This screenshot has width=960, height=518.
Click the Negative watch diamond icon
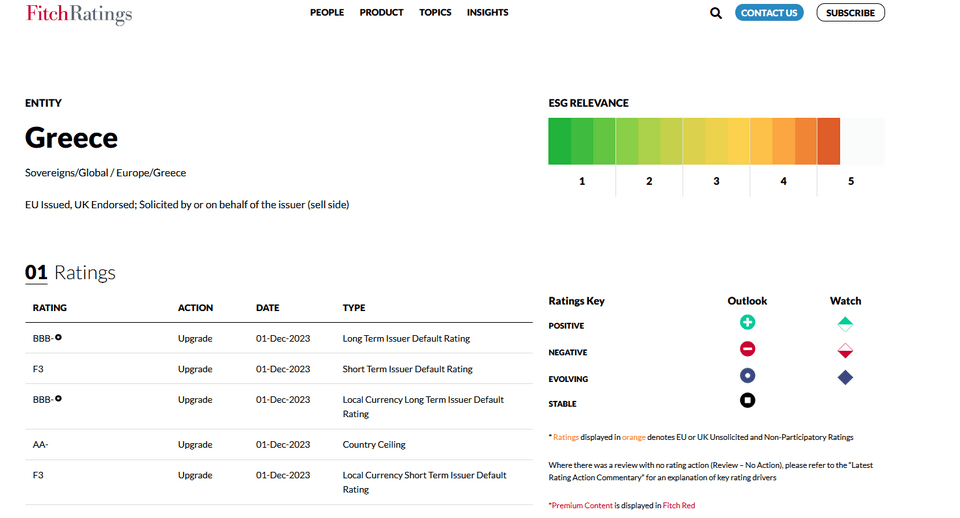(x=845, y=351)
